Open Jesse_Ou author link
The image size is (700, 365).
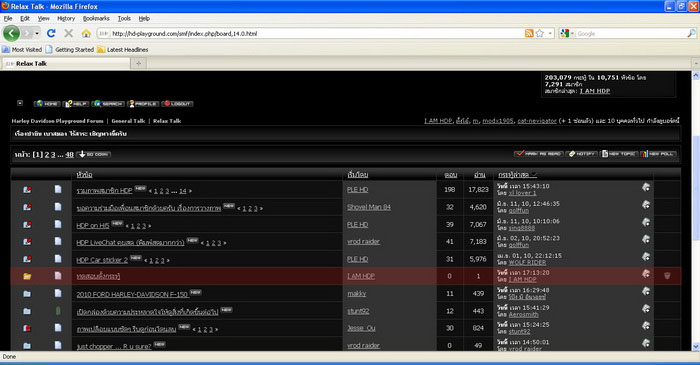(361, 328)
